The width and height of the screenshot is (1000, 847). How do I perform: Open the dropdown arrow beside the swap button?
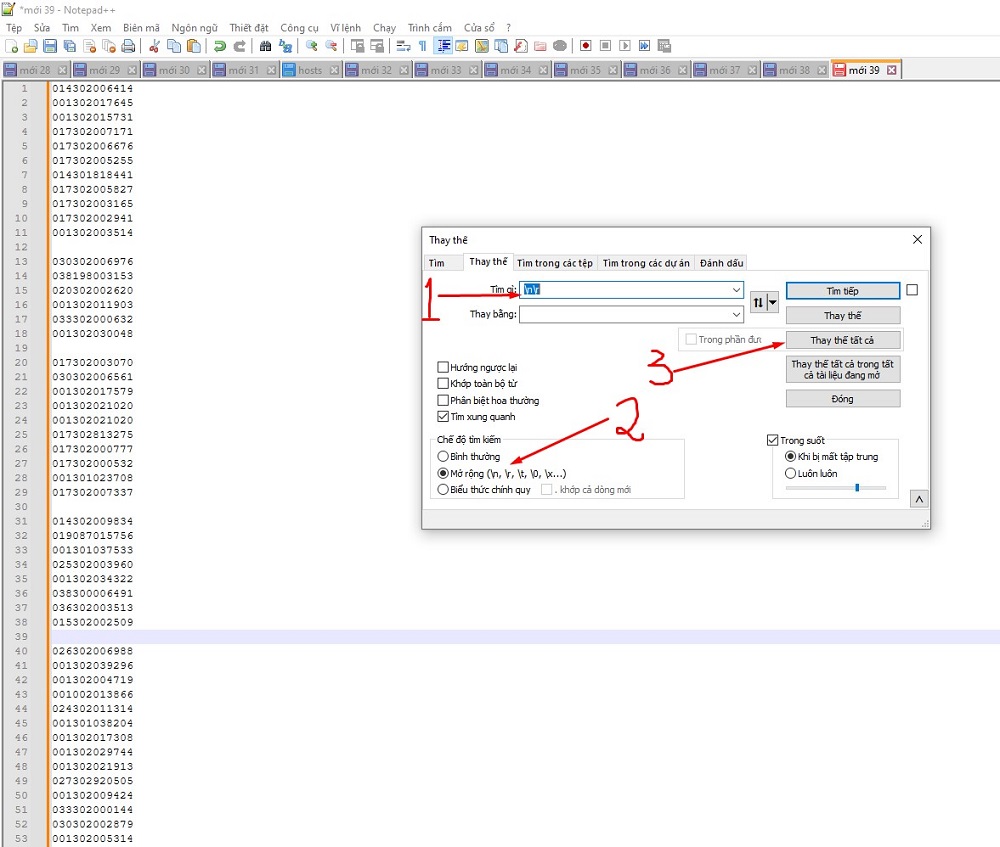pyautogui.click(x=772, y=302)
